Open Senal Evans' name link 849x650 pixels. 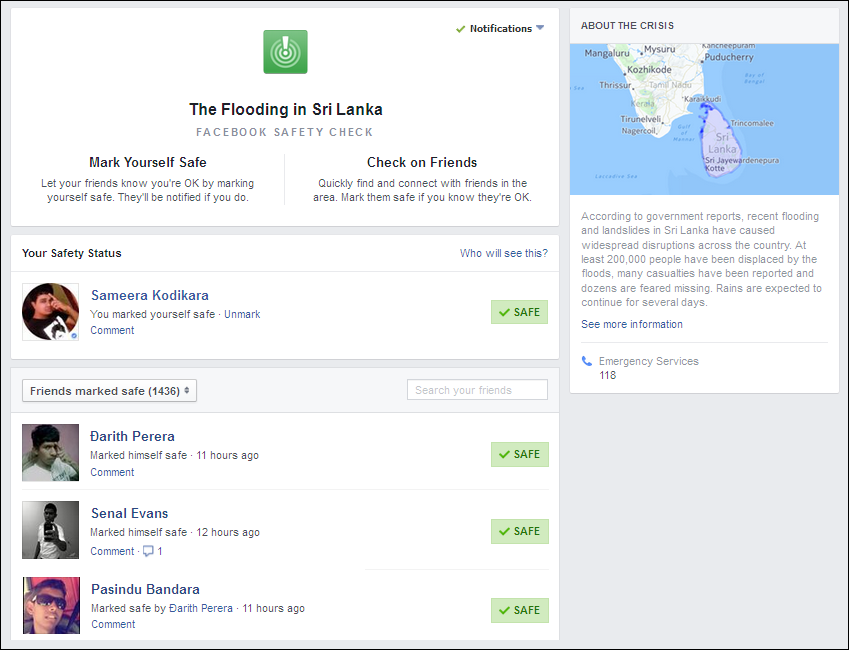click(x=130, y=513)
